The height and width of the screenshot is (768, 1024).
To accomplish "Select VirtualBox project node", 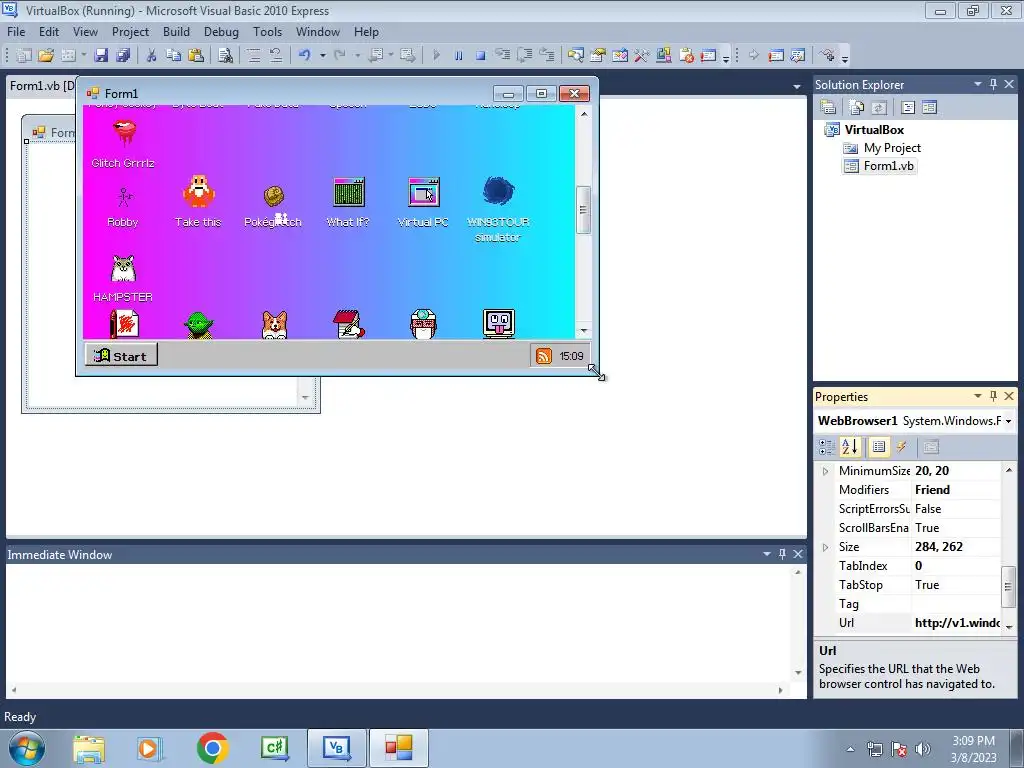I will coord(865,129).
